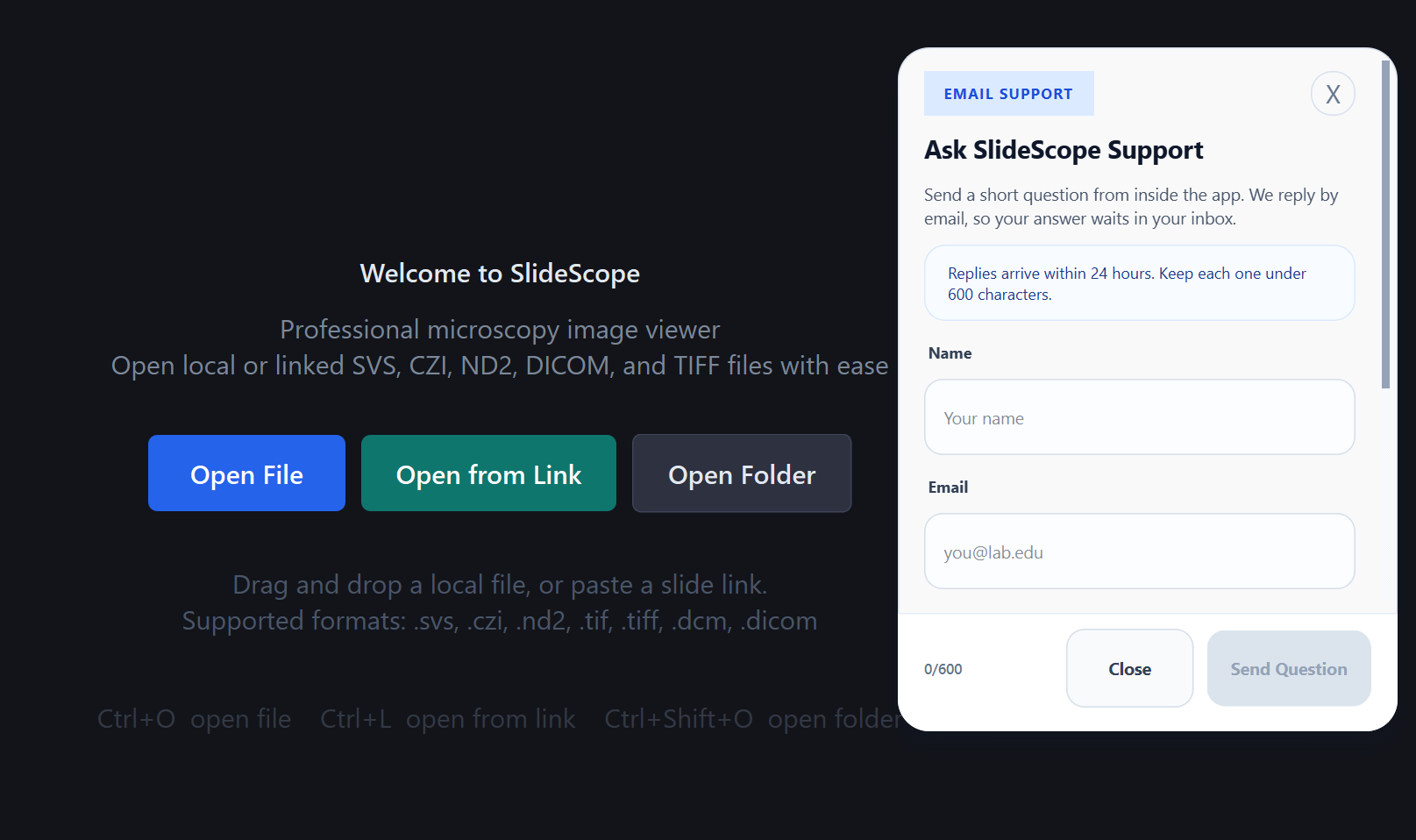Click the Drag and drop instruction text

coord(500,585)
